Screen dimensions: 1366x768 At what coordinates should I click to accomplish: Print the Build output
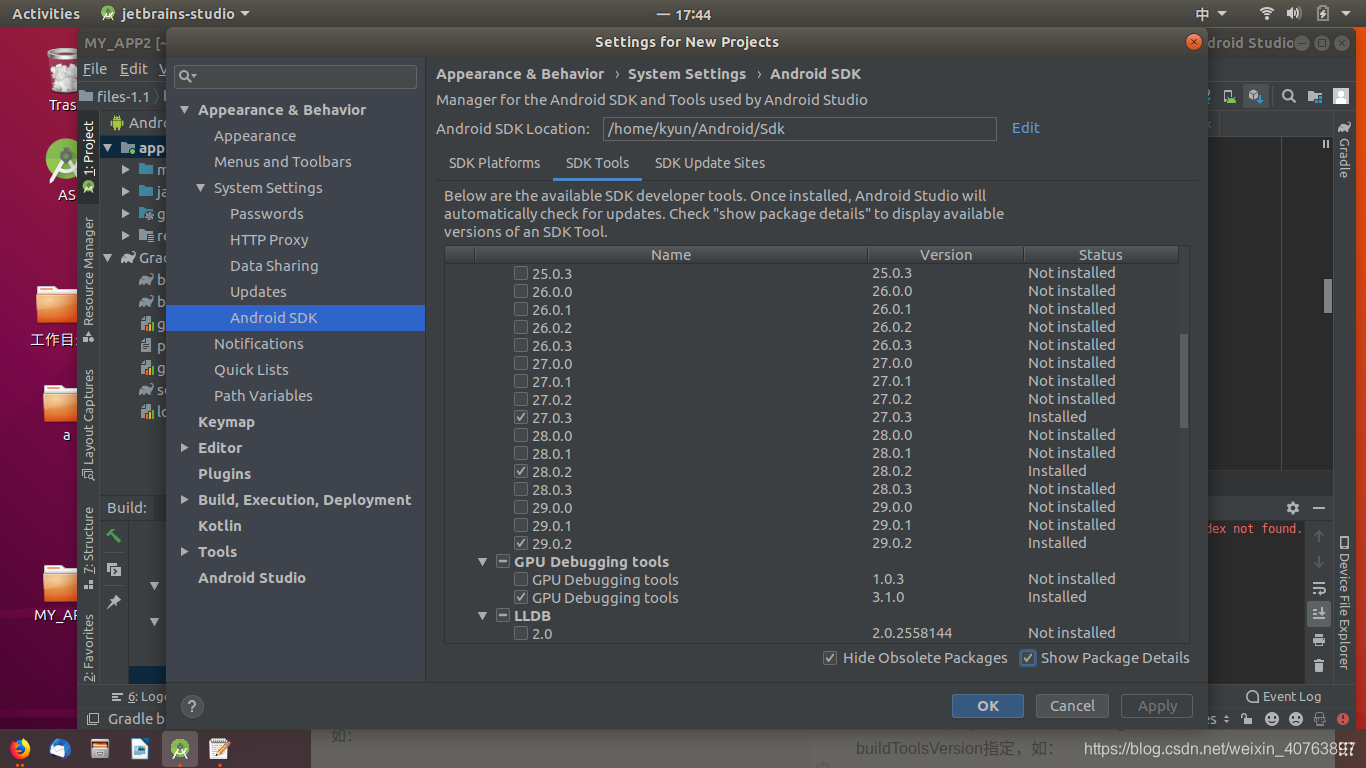click(1318, 640)
